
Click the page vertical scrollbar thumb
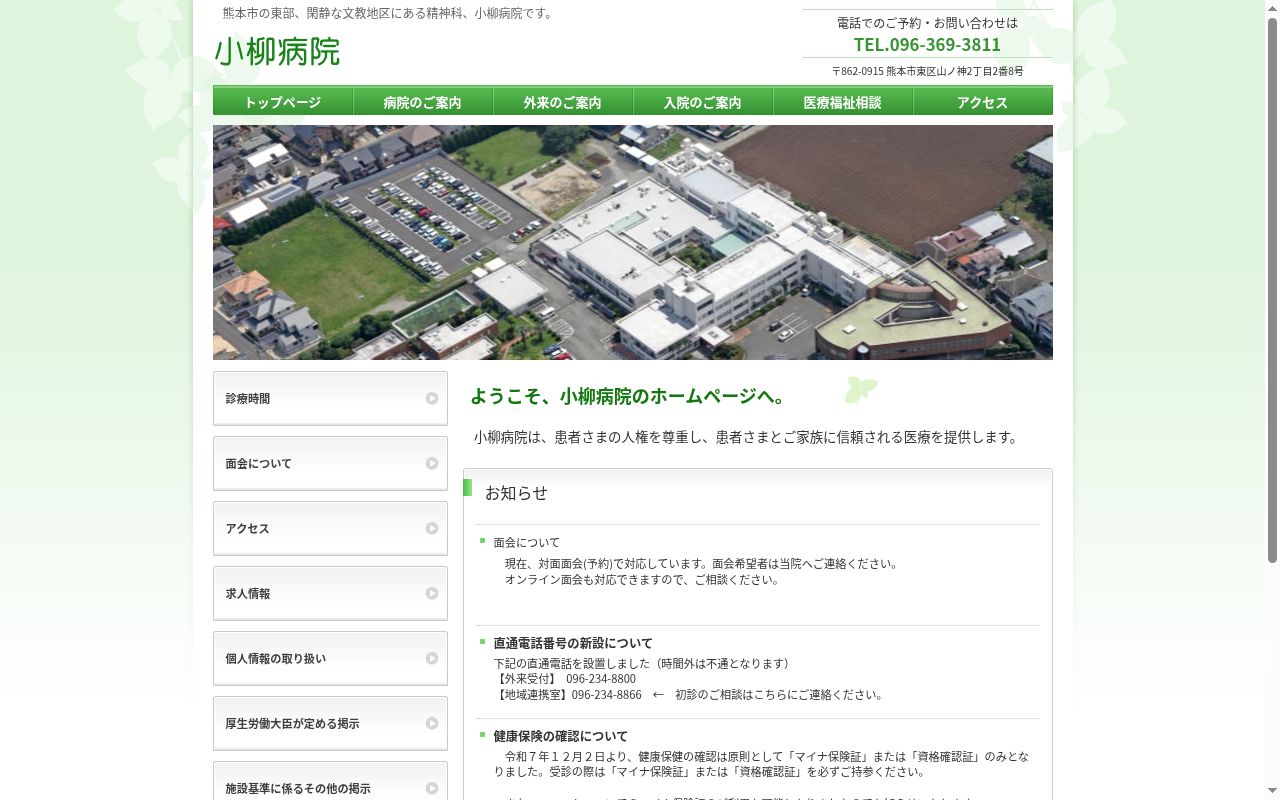click(x=1272, y=290)
